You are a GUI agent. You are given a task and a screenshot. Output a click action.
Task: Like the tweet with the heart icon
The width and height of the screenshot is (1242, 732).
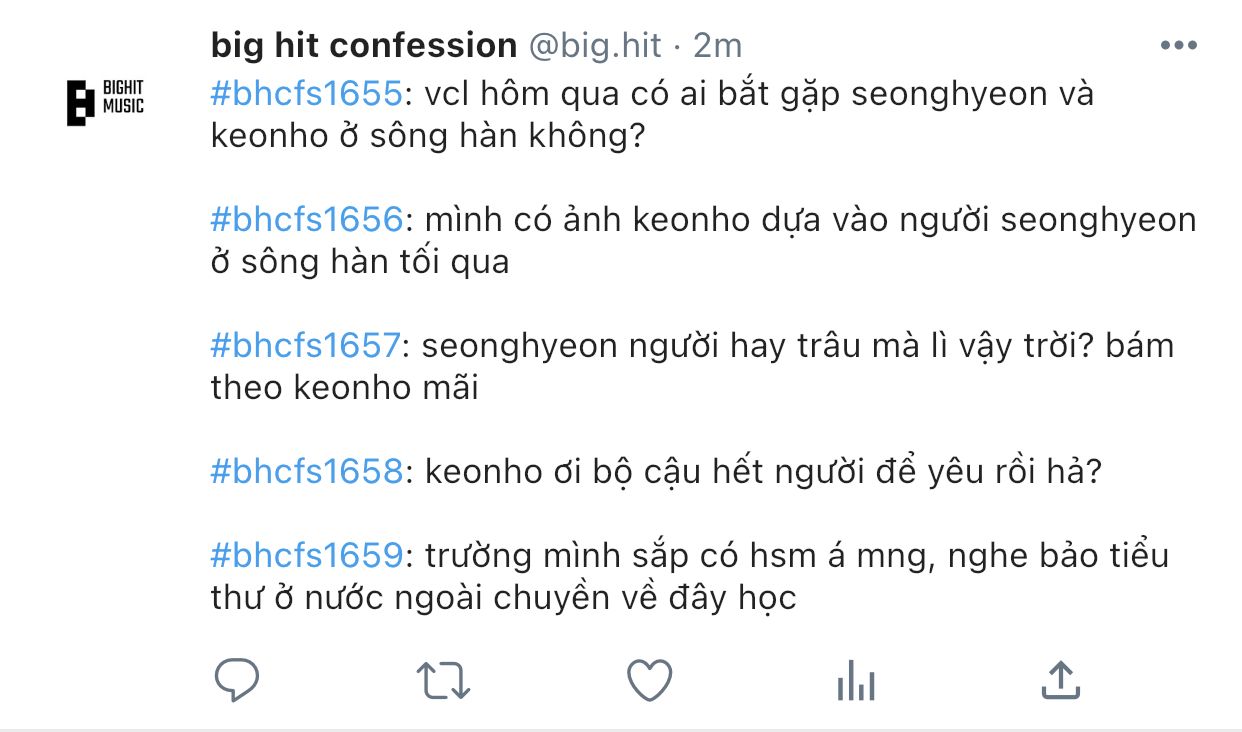(649, 681)
